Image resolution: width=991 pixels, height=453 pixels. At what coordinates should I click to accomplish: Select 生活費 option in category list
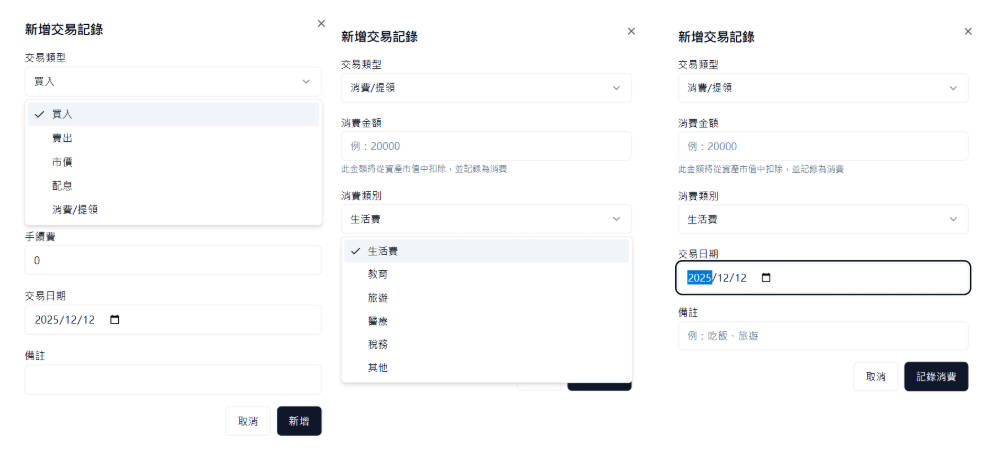tap(486, 251)
